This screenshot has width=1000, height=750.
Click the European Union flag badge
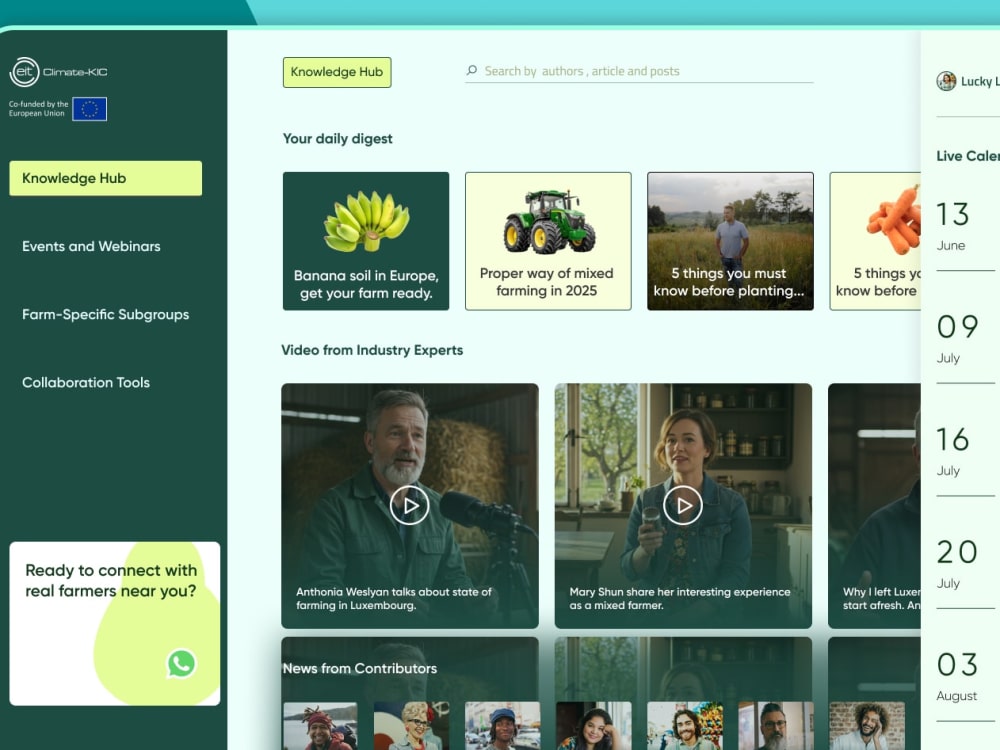pyautogui.click(x=89, y=109)
